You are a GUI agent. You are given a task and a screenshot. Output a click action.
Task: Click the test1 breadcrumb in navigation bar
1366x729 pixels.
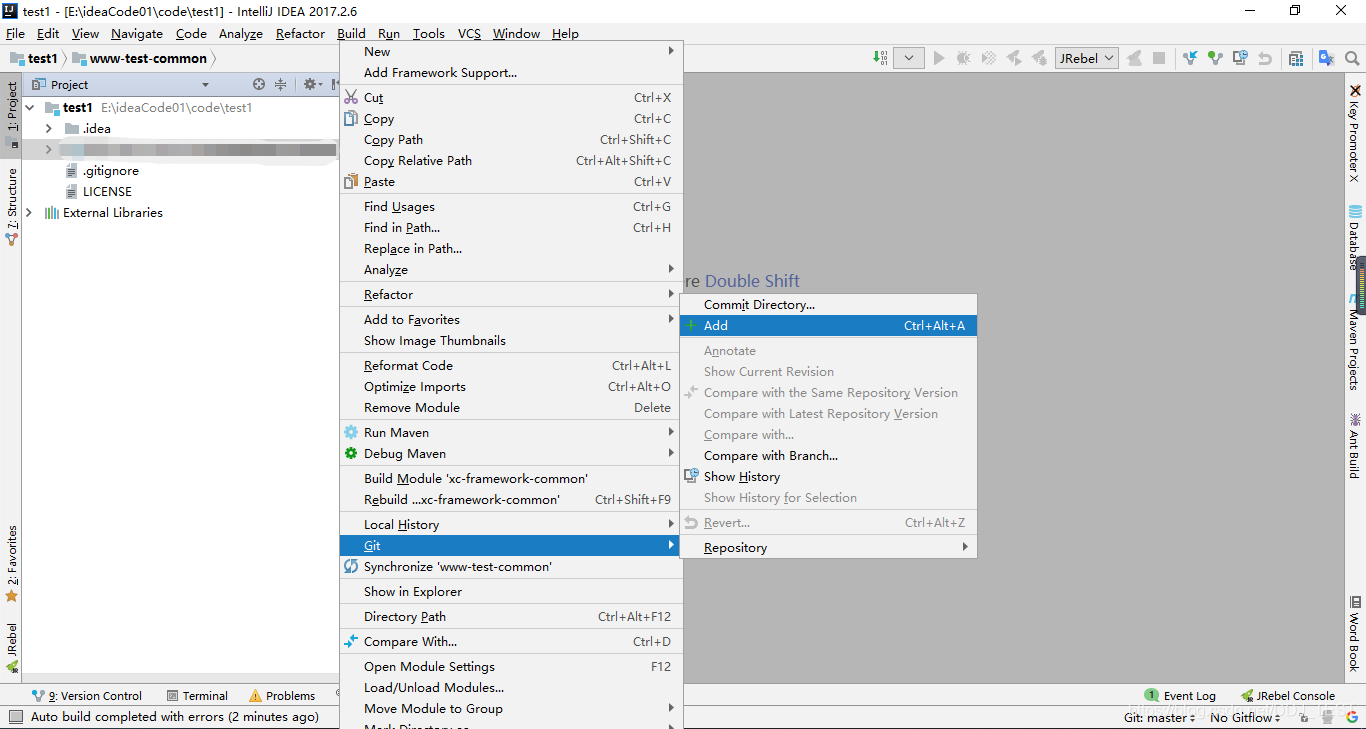tap(34, 58)
